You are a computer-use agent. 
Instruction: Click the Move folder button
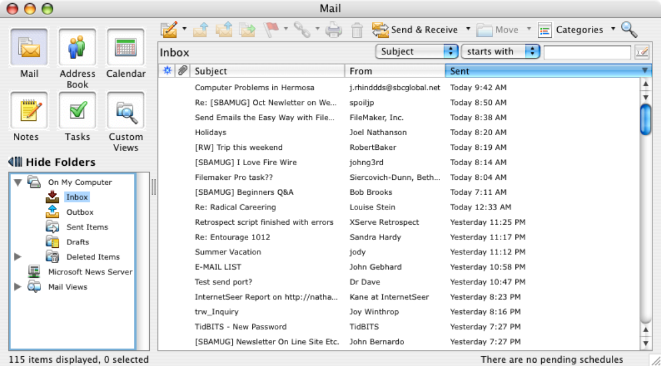point(498,30)
